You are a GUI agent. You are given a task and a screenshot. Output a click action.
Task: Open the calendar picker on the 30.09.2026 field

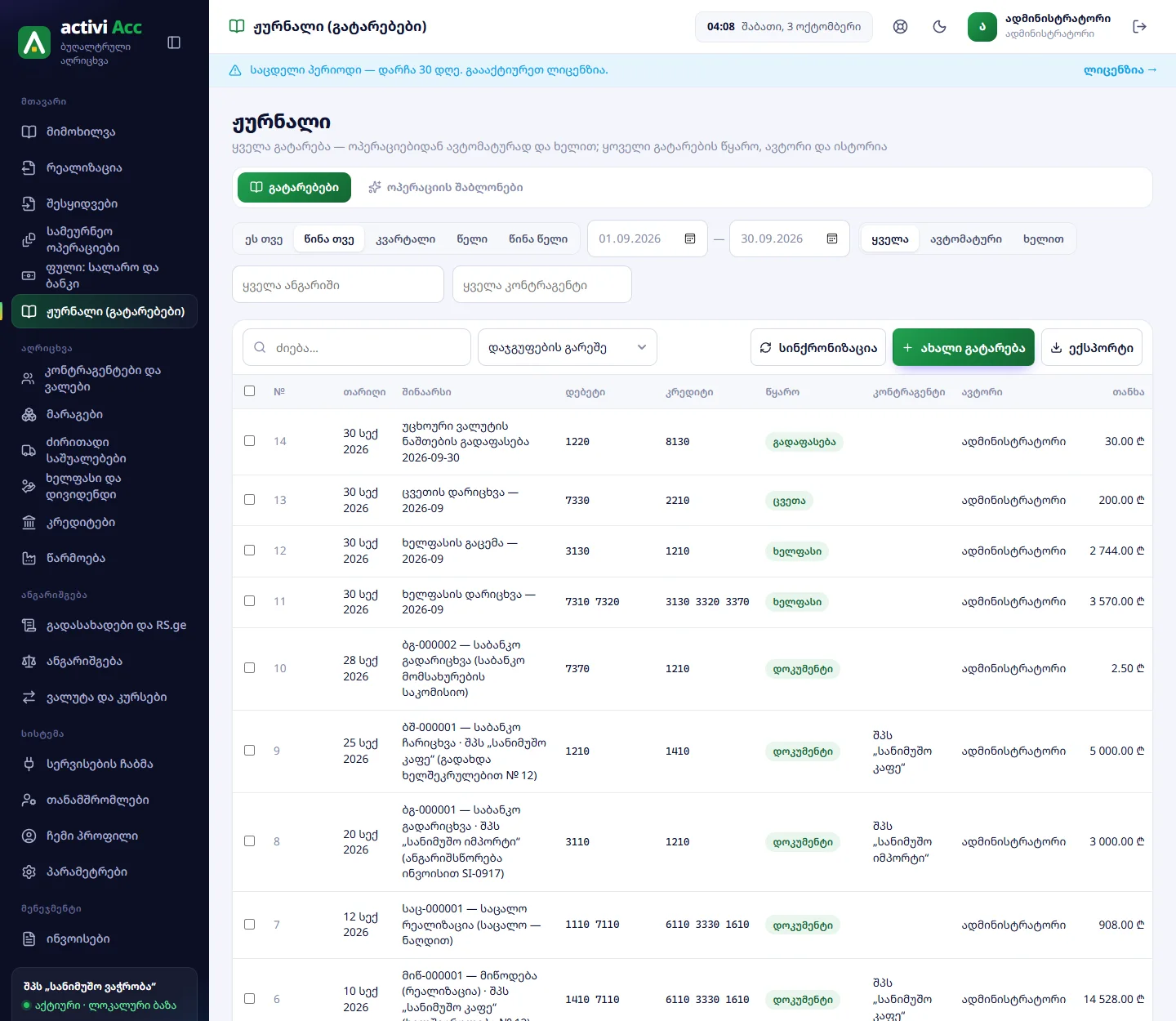832,239
